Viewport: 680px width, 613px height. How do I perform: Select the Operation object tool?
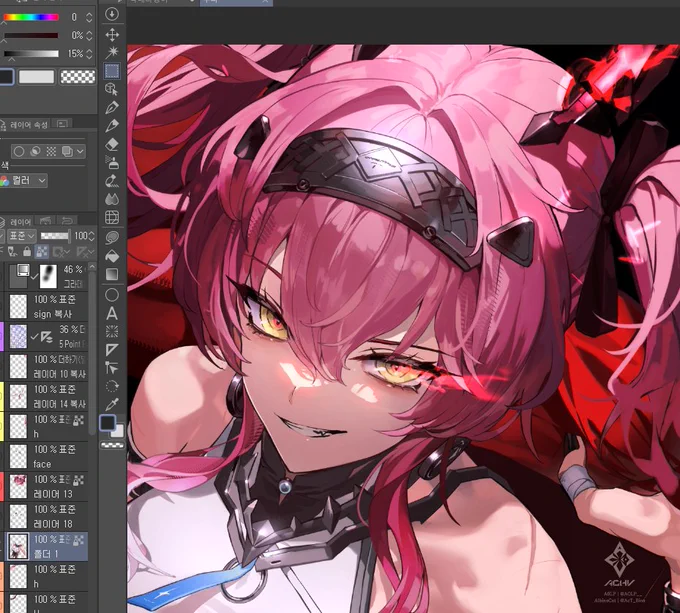[x=112, y=89]
